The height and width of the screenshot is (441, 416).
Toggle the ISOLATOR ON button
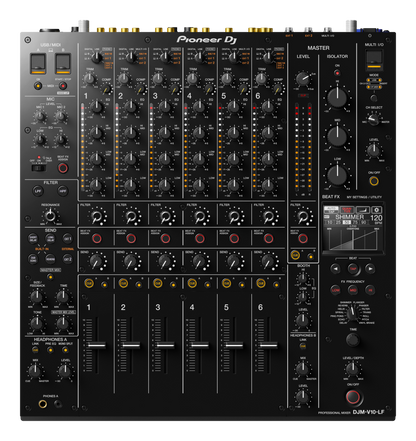pyautogui.click(x=337, y=72)
